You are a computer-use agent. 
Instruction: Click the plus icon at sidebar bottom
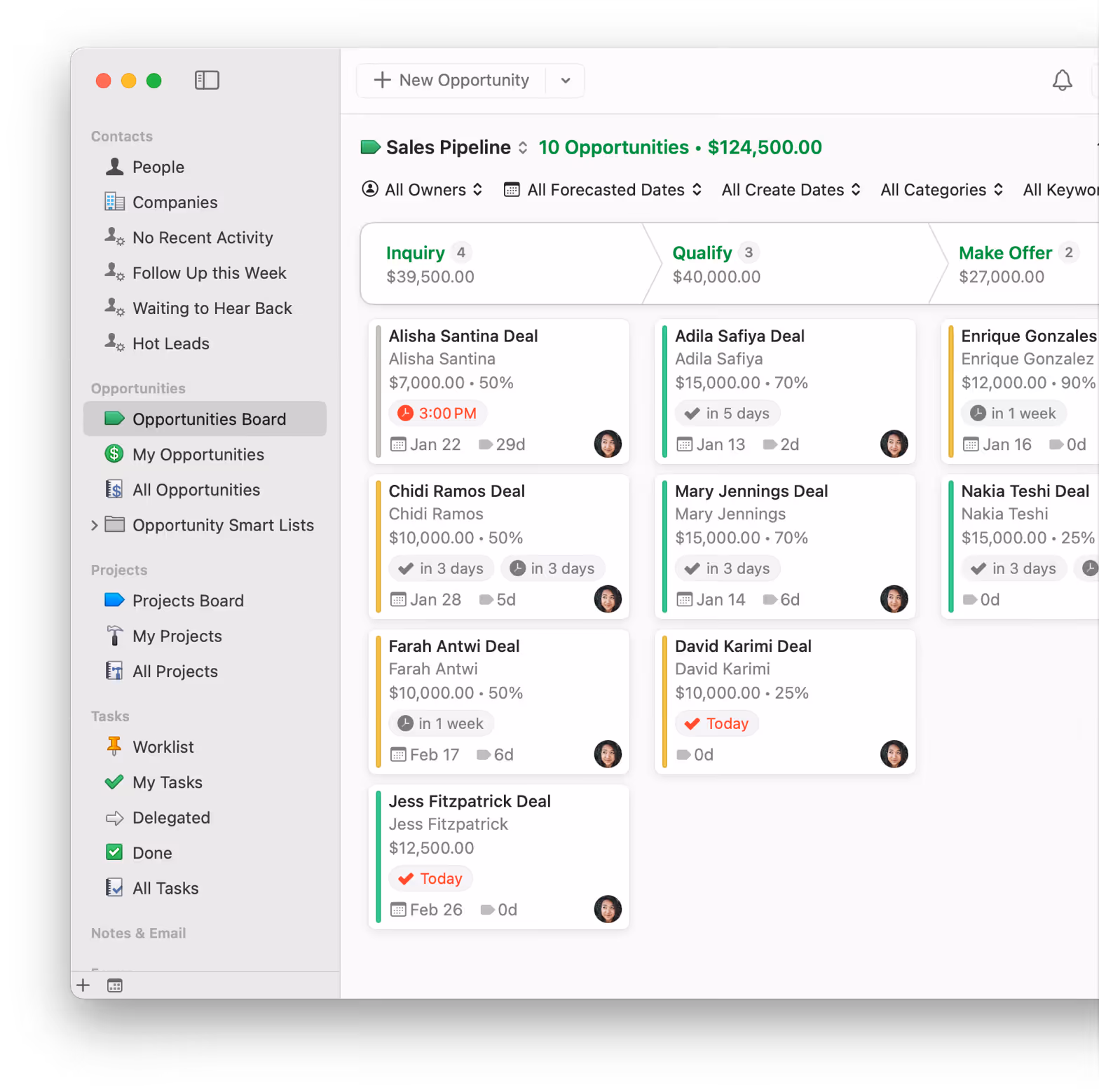click(x=83, y=985)
